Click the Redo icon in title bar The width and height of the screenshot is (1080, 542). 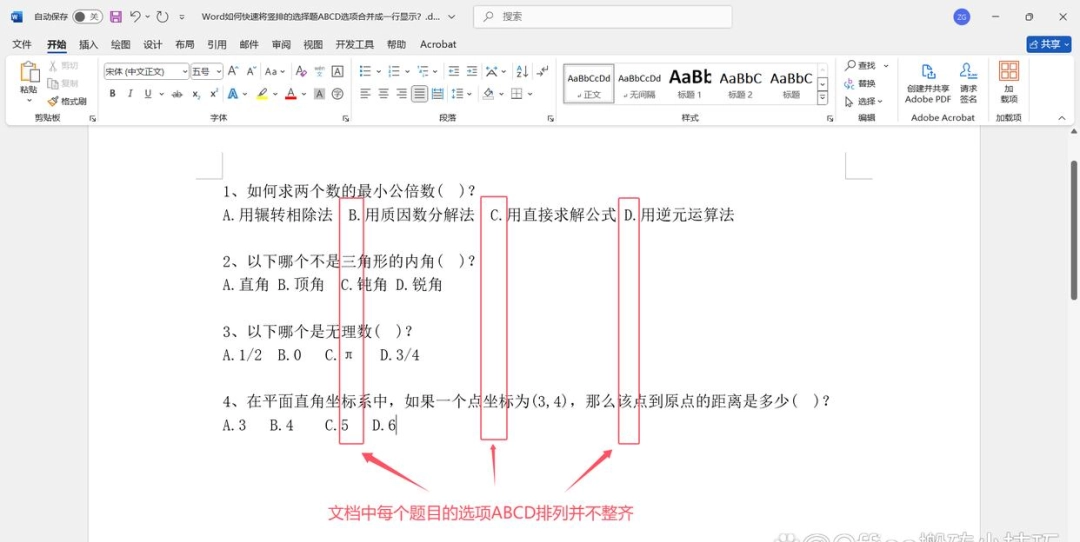pos(162,17)
